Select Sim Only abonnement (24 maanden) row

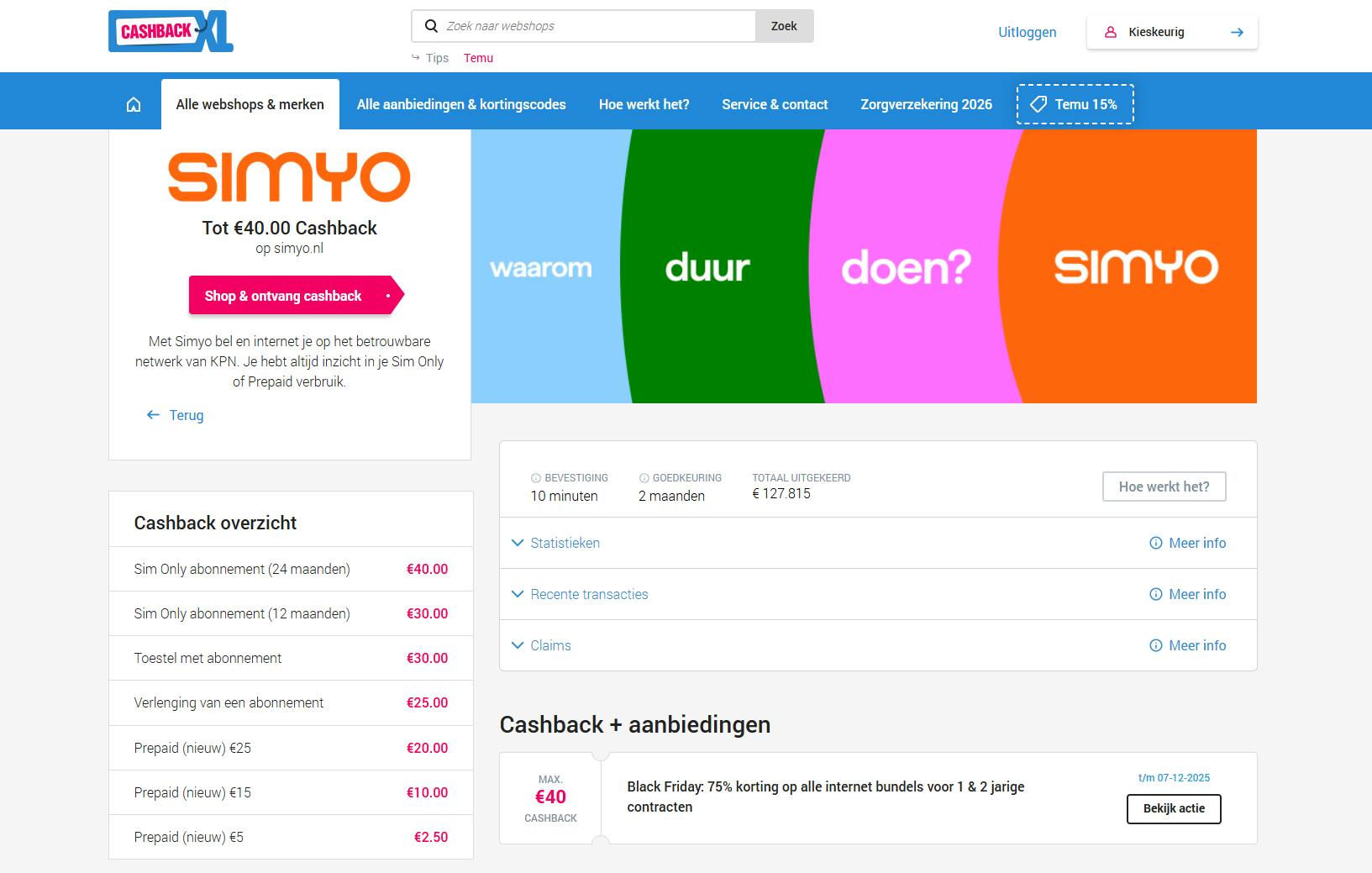(291, 569)
